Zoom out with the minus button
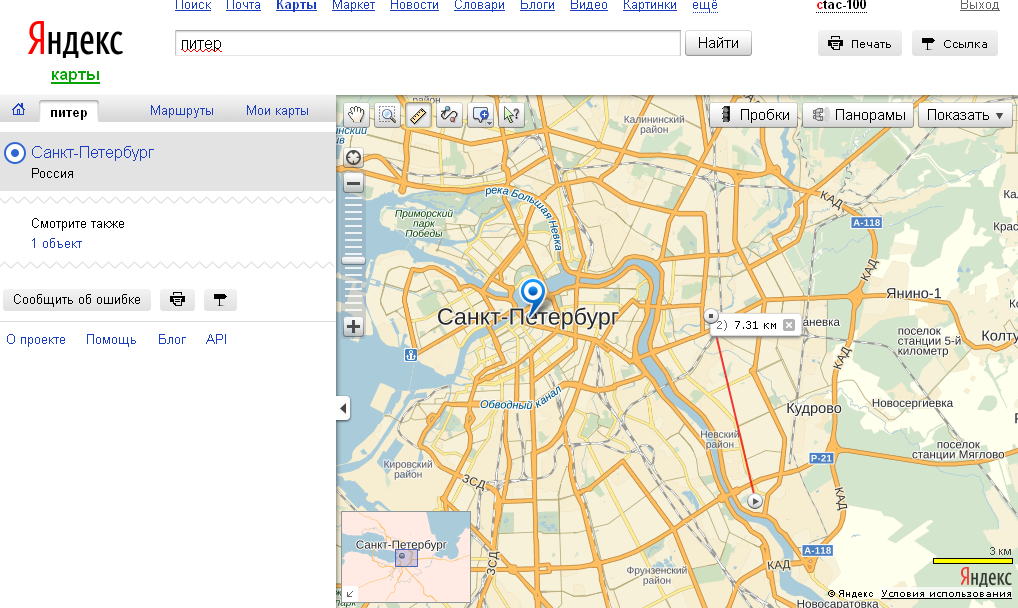The image size is (1018, 608). [353, 184]
